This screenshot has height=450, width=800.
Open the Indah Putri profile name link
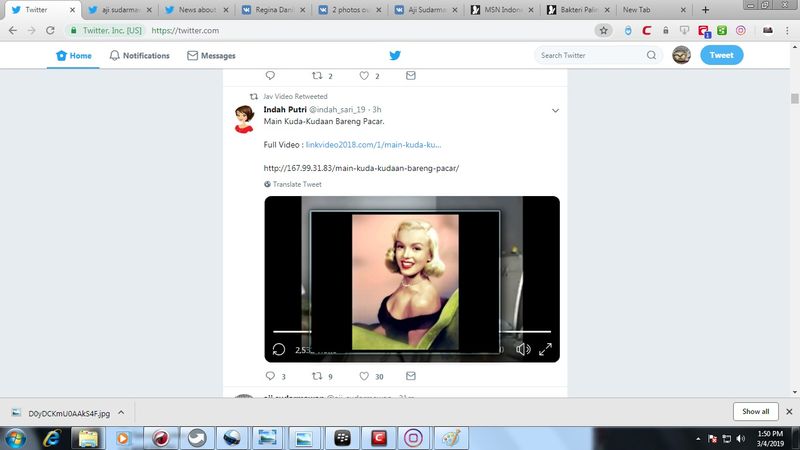tap(285, 109)
